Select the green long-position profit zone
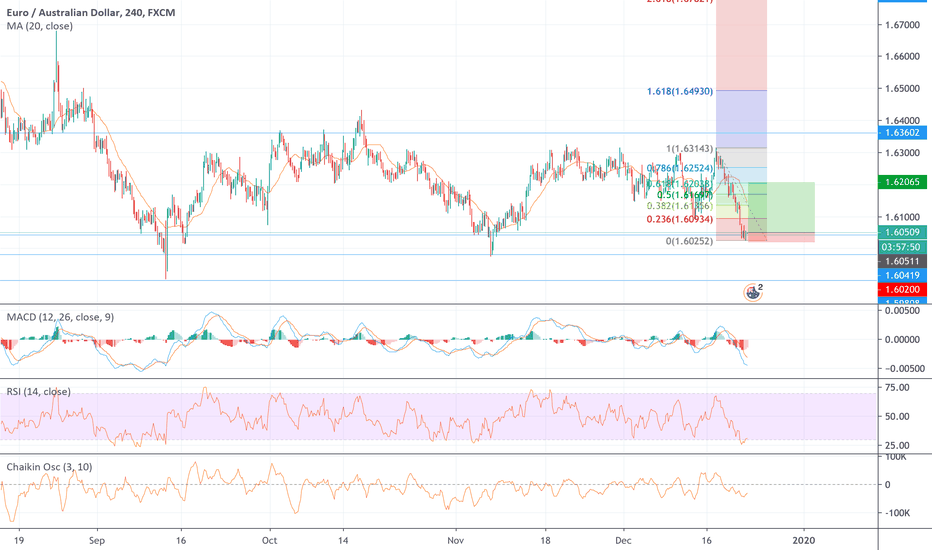 tap(790, 207)
